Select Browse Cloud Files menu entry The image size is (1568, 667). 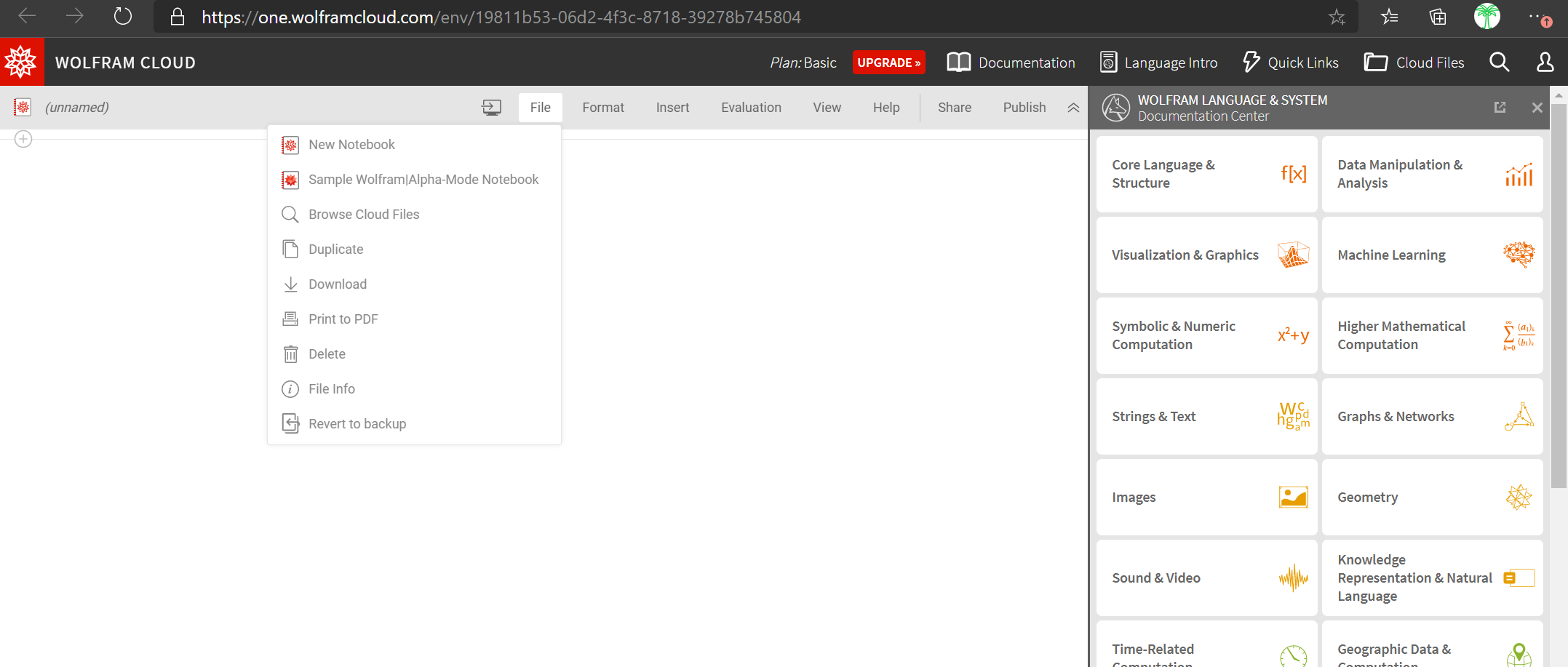(414, 215)
